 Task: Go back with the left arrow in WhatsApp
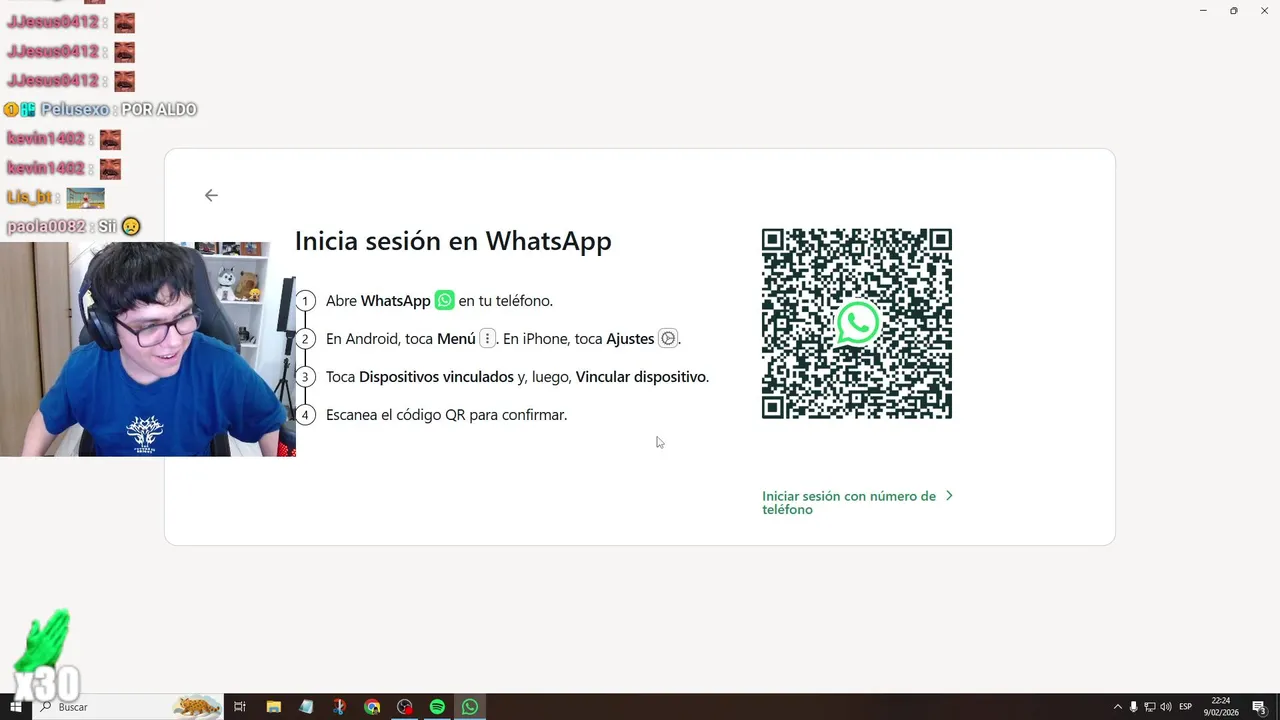(x=211, y=195)
